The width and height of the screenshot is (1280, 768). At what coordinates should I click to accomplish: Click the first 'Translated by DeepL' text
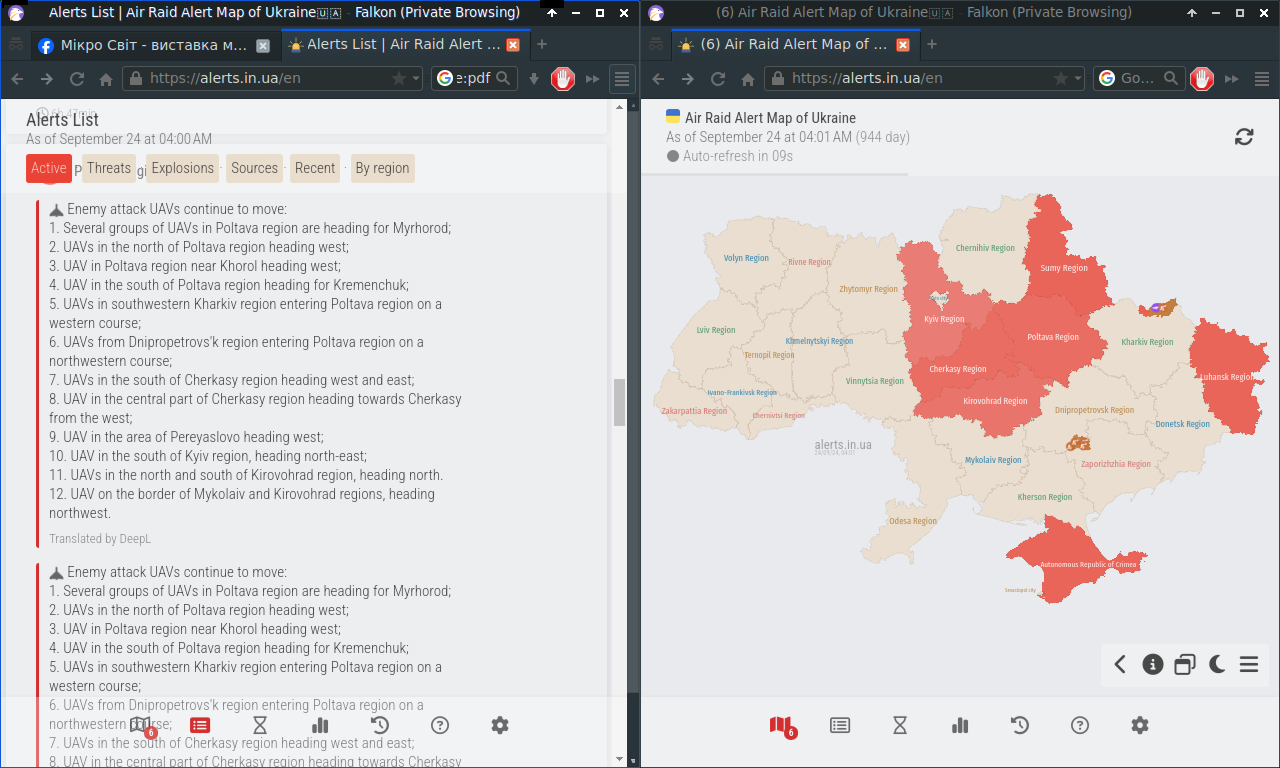[100, 539]
